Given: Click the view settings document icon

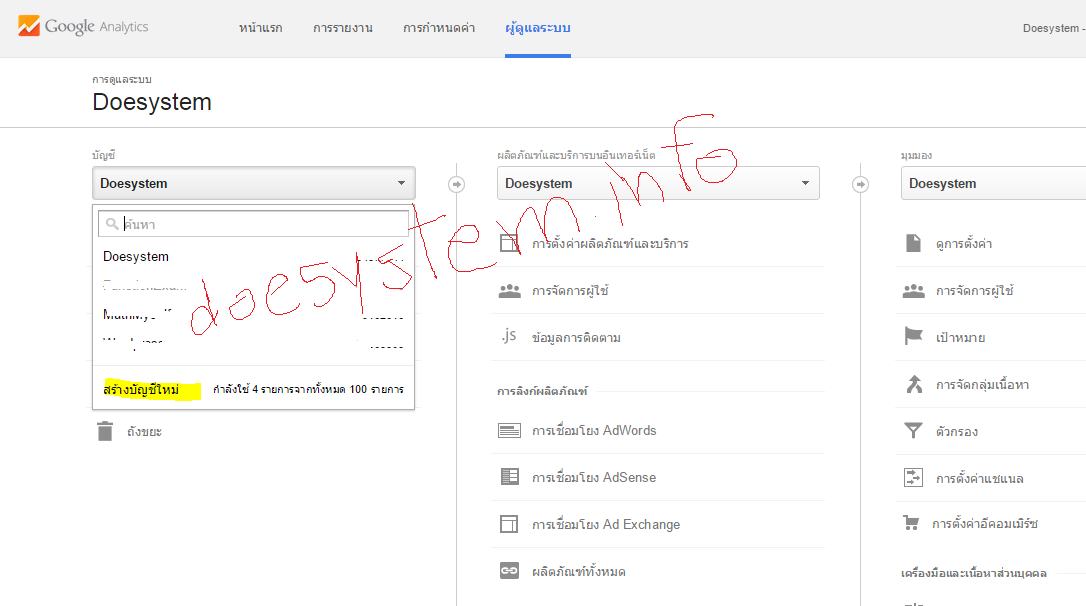Looking at the screenshot, I should tap(914, 243).
